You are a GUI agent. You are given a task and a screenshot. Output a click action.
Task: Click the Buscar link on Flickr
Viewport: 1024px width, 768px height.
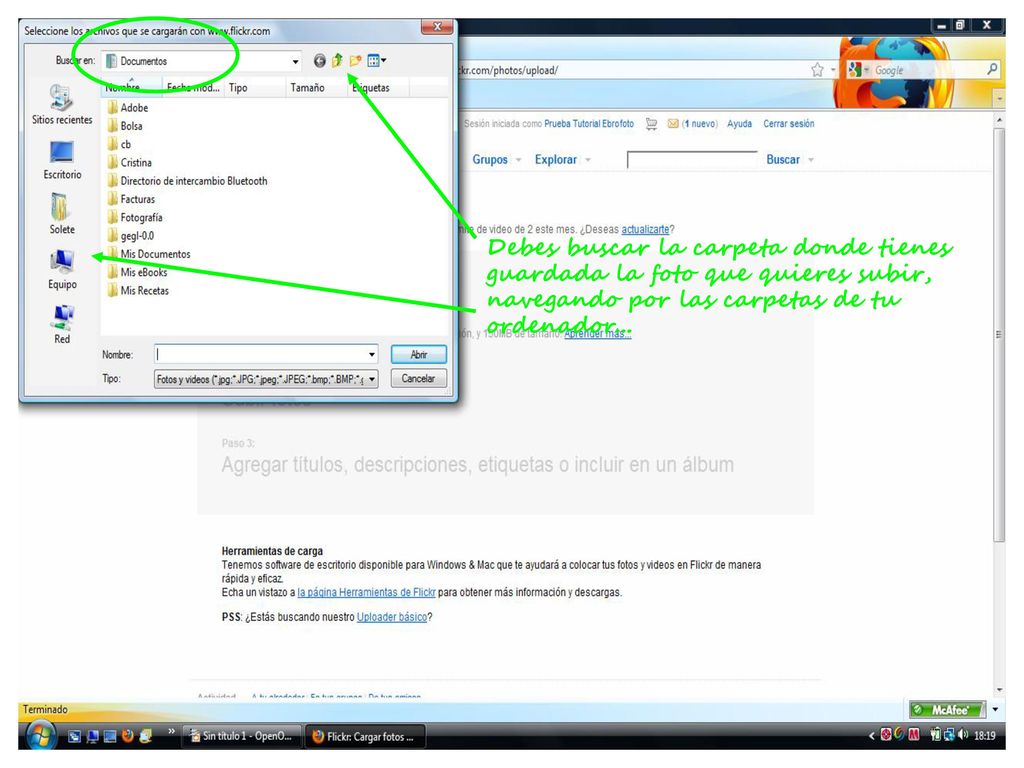pos(783,159)
